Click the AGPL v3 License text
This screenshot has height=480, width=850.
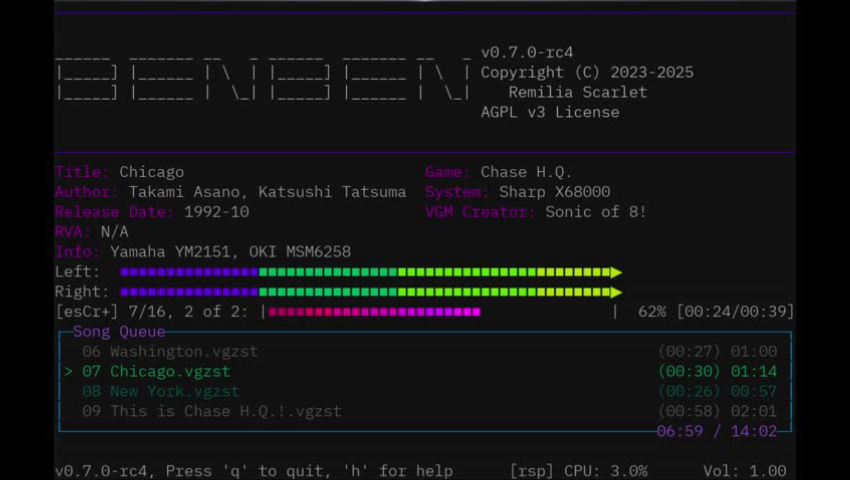point(549,112)
